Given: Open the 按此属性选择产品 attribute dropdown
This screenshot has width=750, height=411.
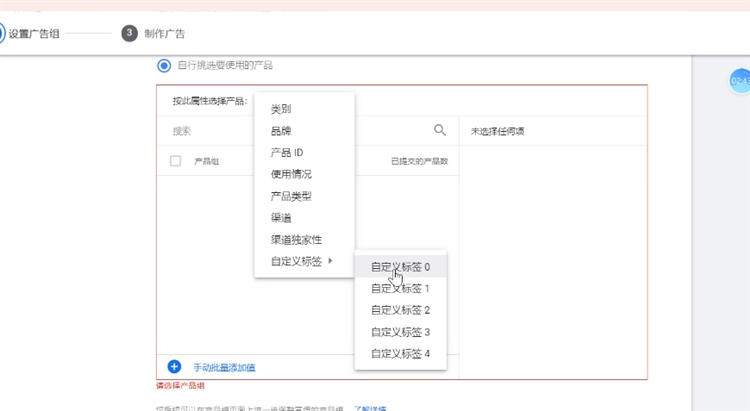Looking at the screenshot, I should pyautogui.click(x=210, y=101).
